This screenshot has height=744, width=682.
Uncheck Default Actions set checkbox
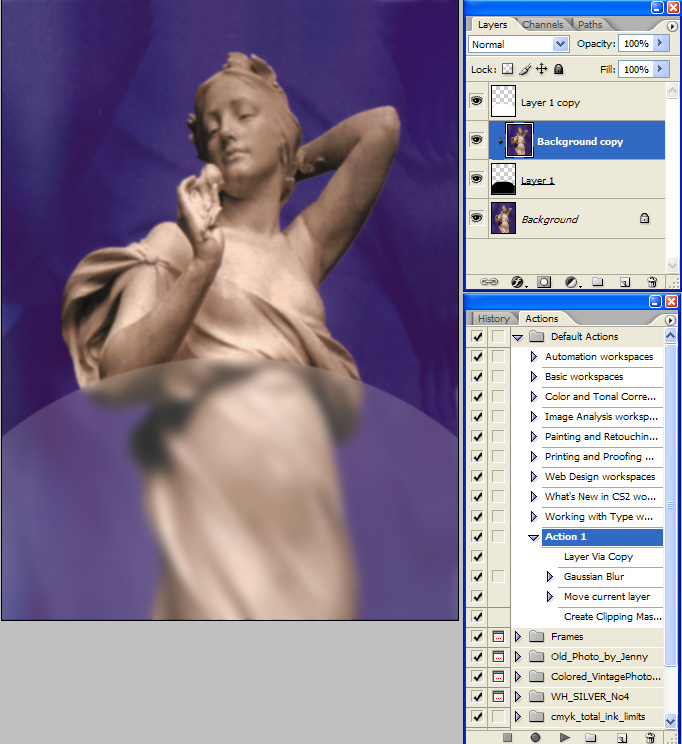pos(477,336)
